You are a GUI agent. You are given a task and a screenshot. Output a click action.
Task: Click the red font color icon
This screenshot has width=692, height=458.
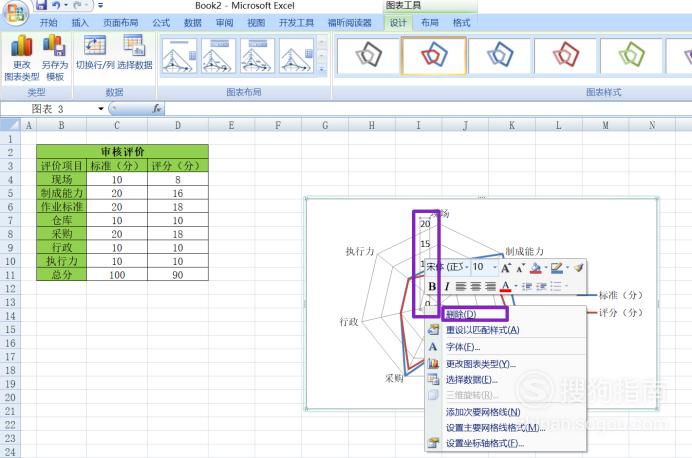click(x=506, y=286)
